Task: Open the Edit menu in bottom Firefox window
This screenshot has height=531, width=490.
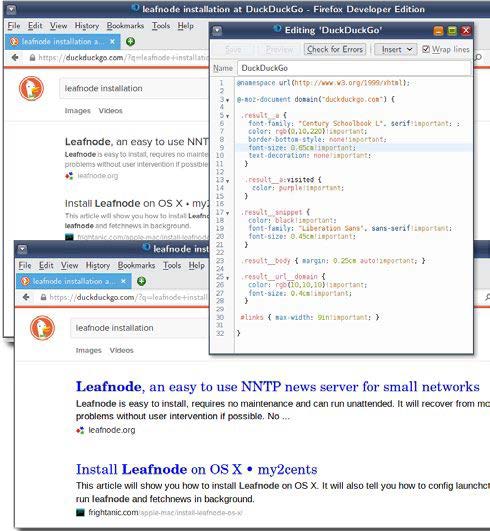Action: pyautogui.click(x=46, y=266)
